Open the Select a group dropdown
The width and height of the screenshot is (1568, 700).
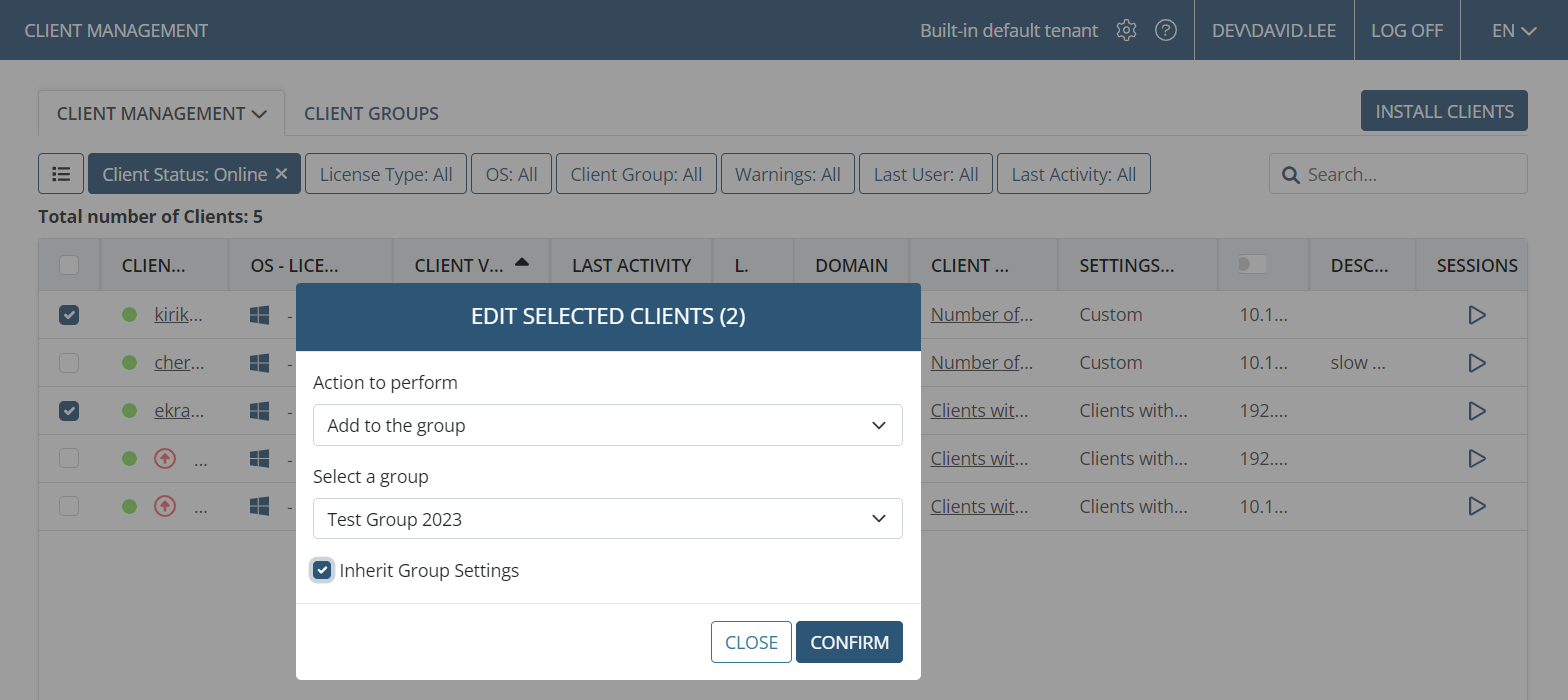pos(607,519)
